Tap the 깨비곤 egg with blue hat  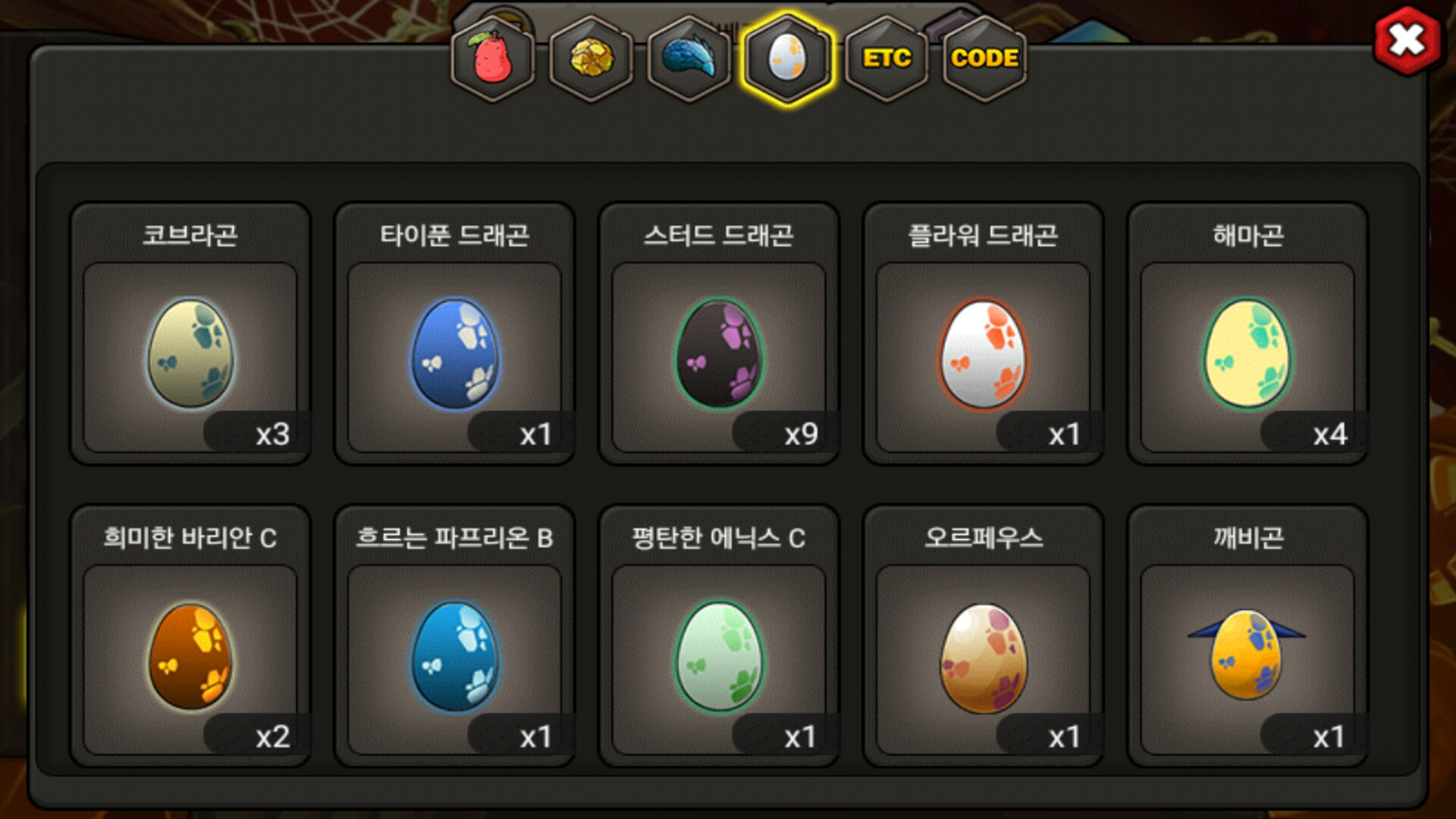pyautogui.click(x=1247, y=654)
